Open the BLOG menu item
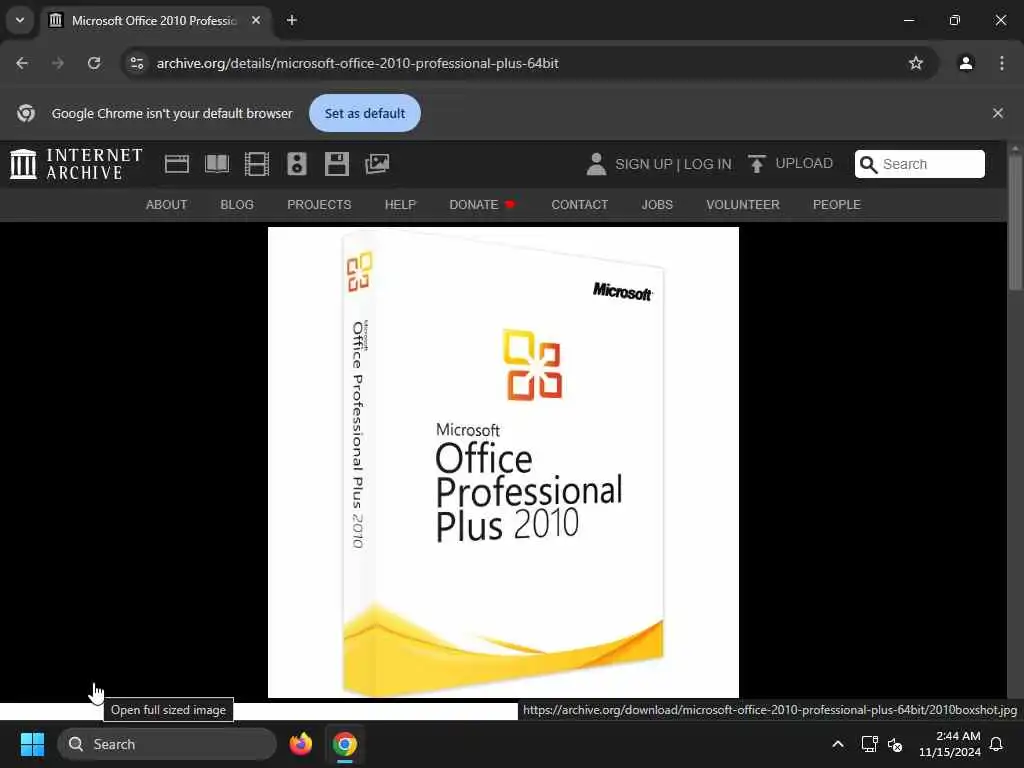This screenshot has width=1024, height=768. click(237, 204)
